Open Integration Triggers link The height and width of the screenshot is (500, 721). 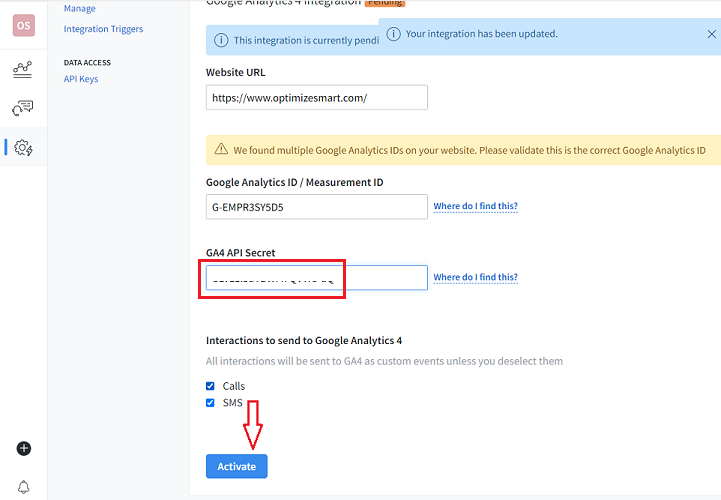coord(103,29)
